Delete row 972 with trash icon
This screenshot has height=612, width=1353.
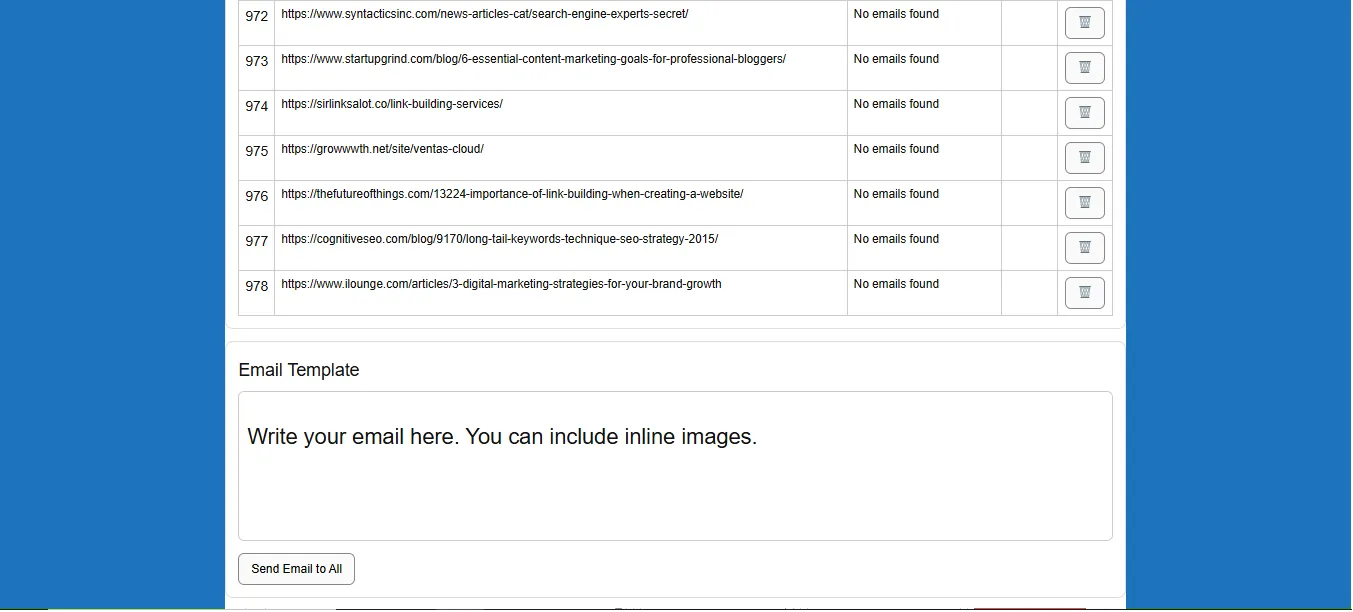(x=1084, y=23)
